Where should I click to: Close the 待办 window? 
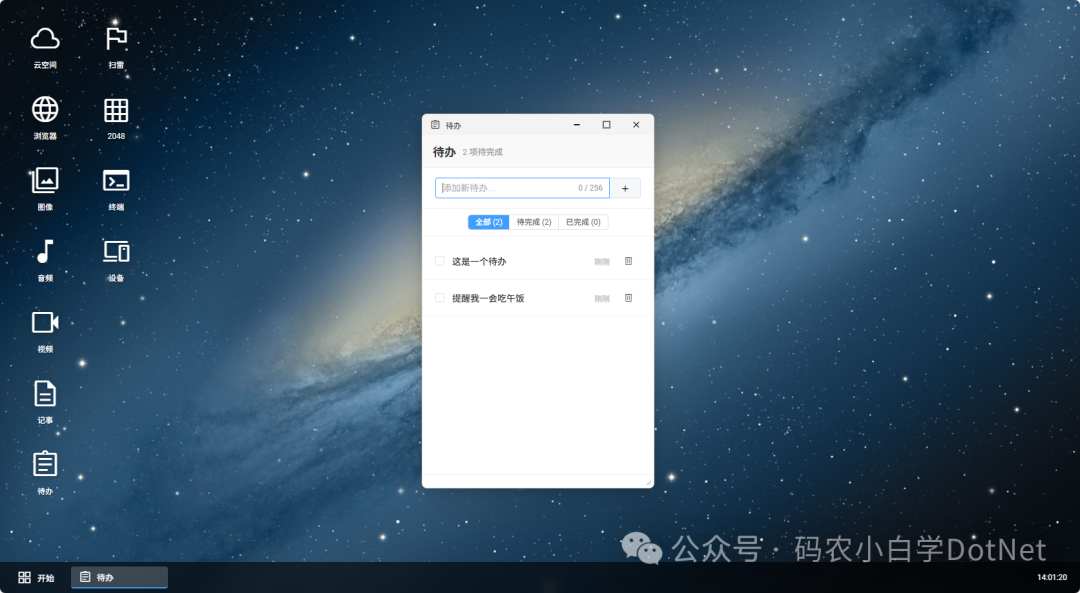pos(636,125)
